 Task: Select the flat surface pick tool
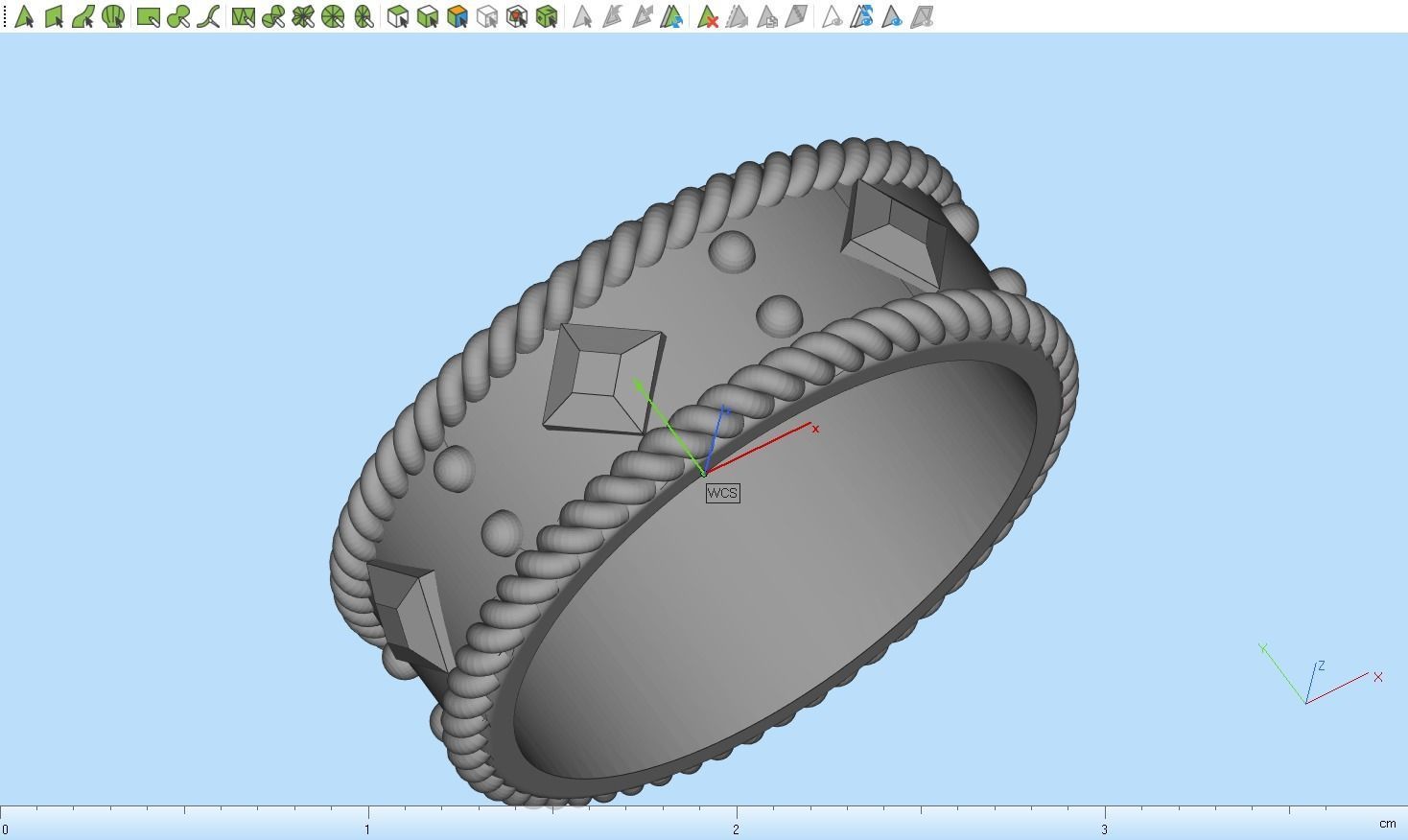54,16
